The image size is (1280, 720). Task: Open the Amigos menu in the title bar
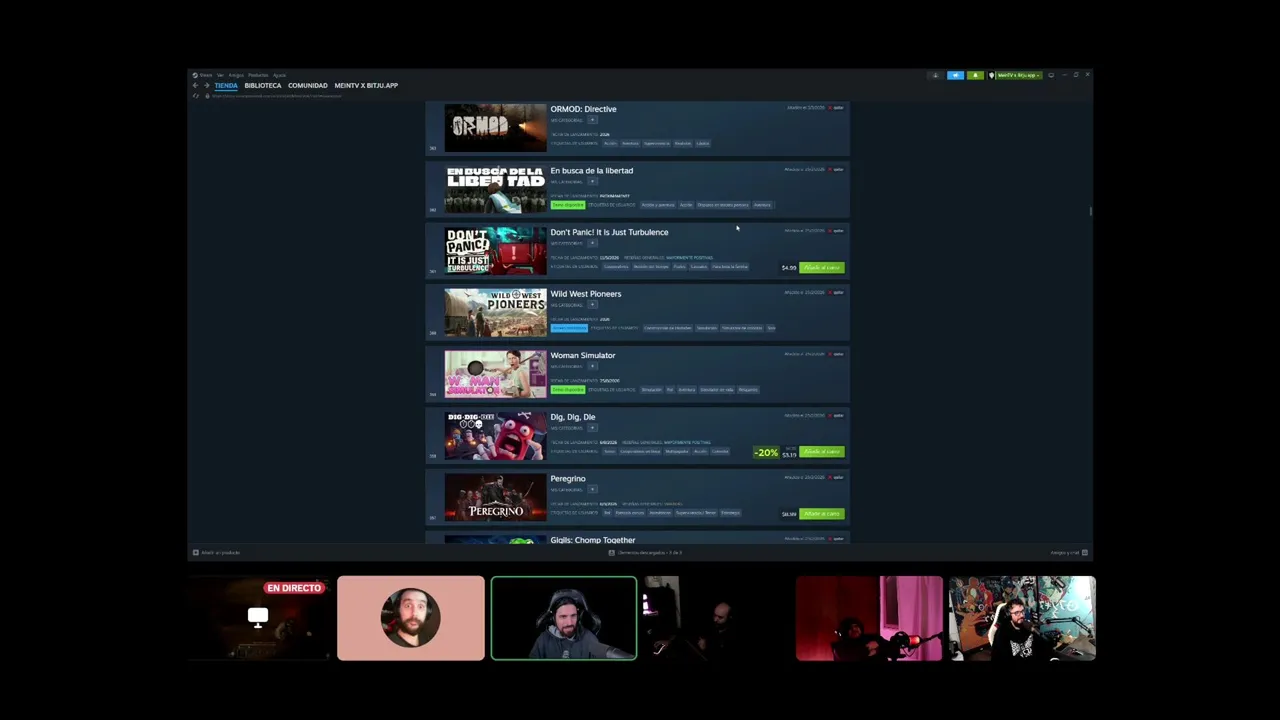coord(236,75)
